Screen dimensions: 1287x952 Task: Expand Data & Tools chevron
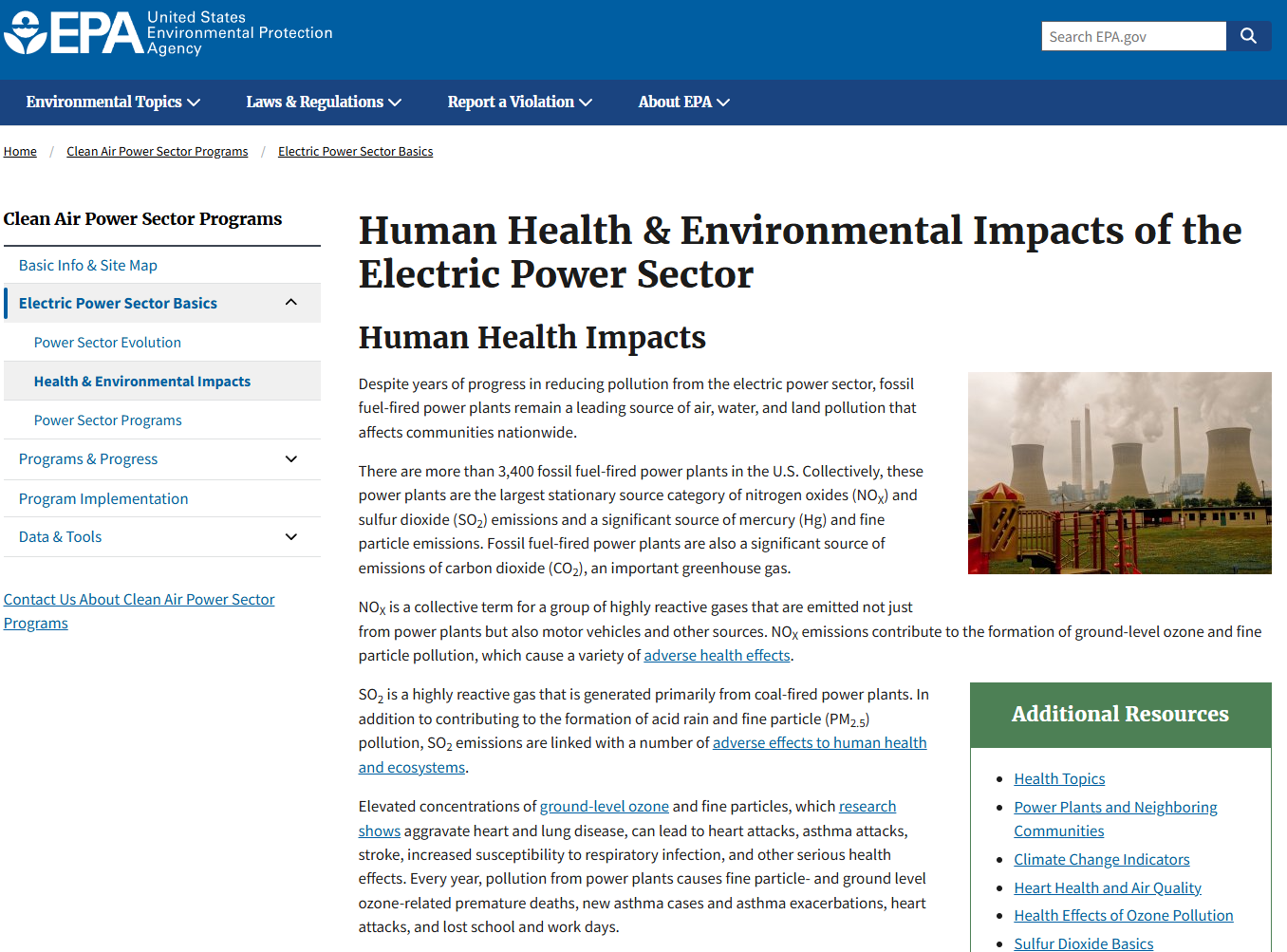coord(291,537)
